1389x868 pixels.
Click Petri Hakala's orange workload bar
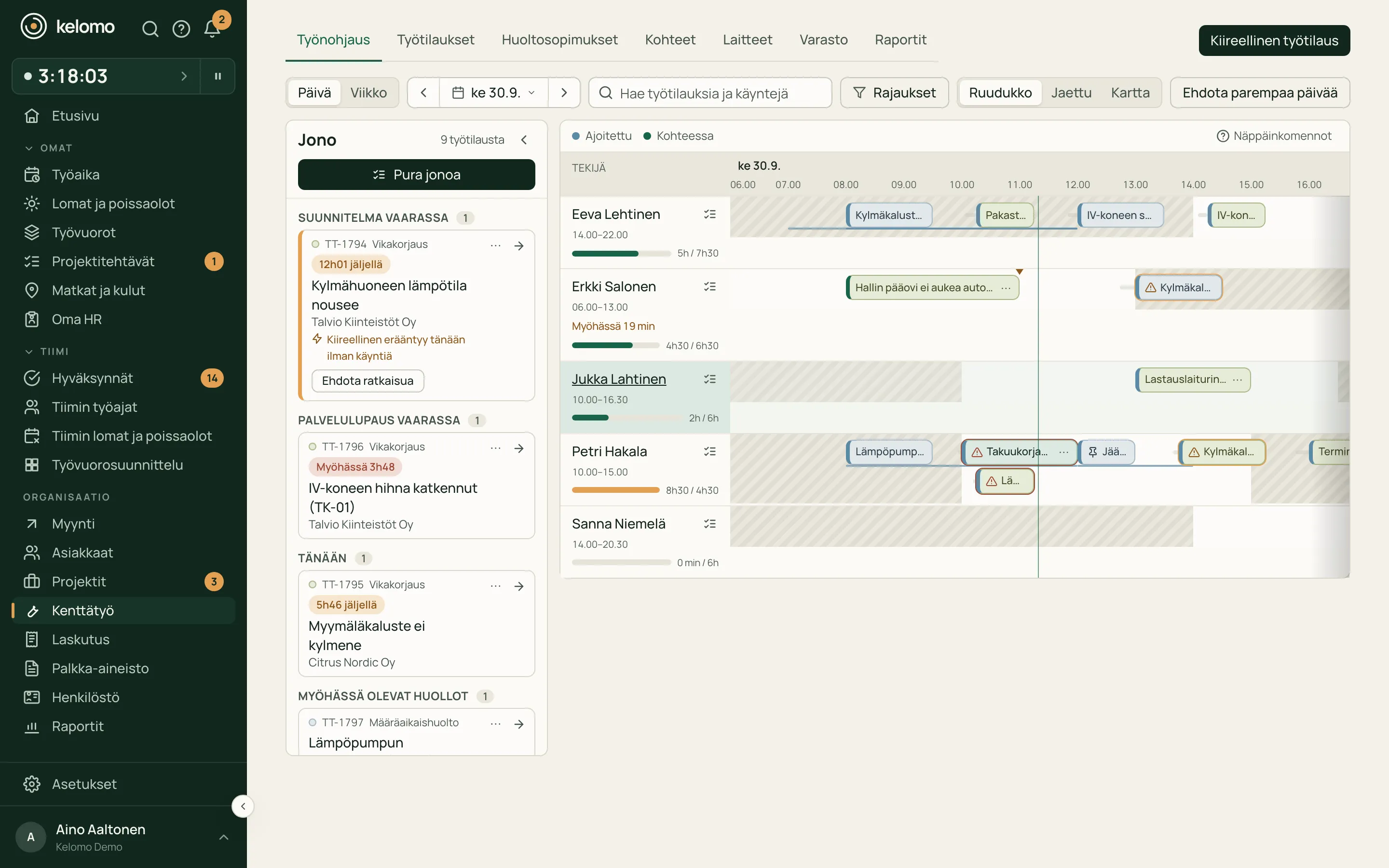pos(615,490)
